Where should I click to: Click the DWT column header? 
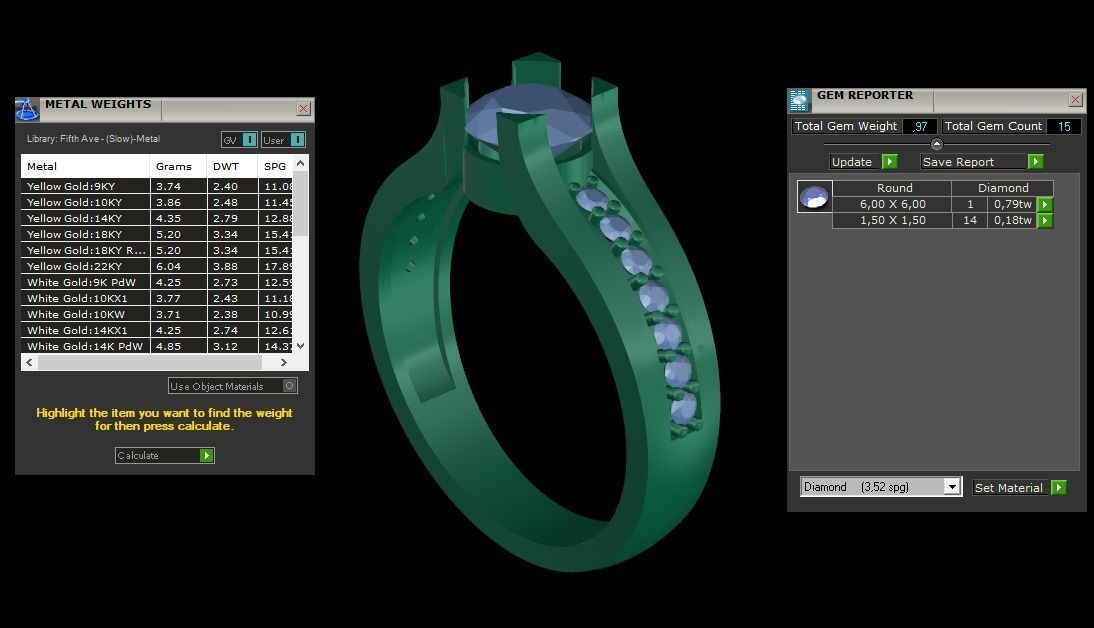click(x=232, y=166)
